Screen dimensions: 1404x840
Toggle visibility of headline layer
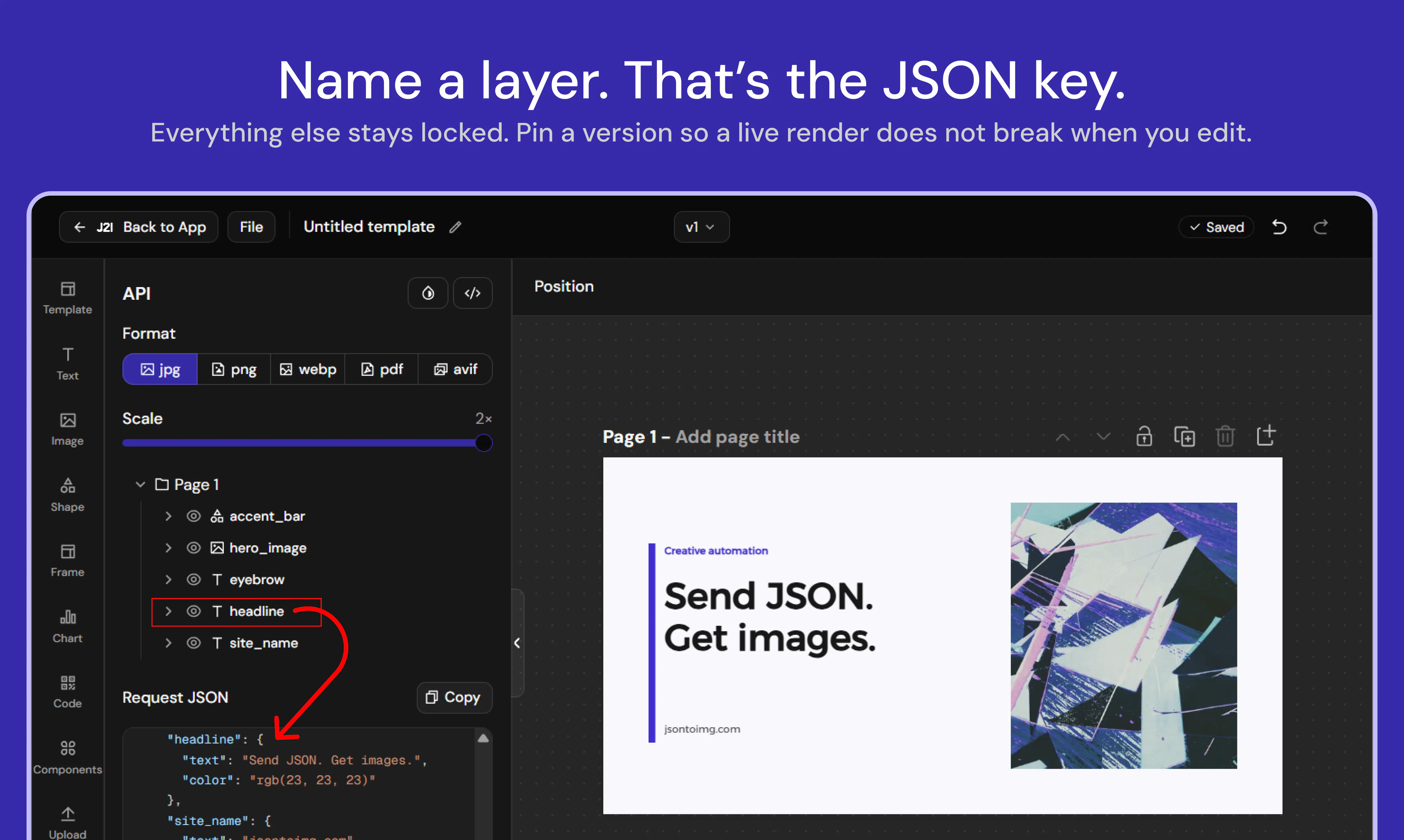pyautogui.click(x=194, y=611)
